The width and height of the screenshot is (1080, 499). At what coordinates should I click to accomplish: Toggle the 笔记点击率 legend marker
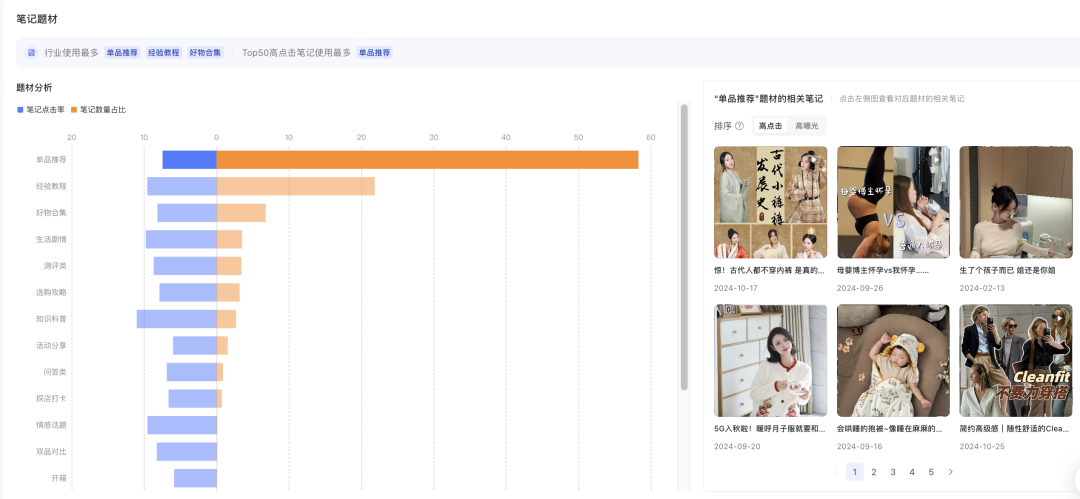click(x=20, y=110)
